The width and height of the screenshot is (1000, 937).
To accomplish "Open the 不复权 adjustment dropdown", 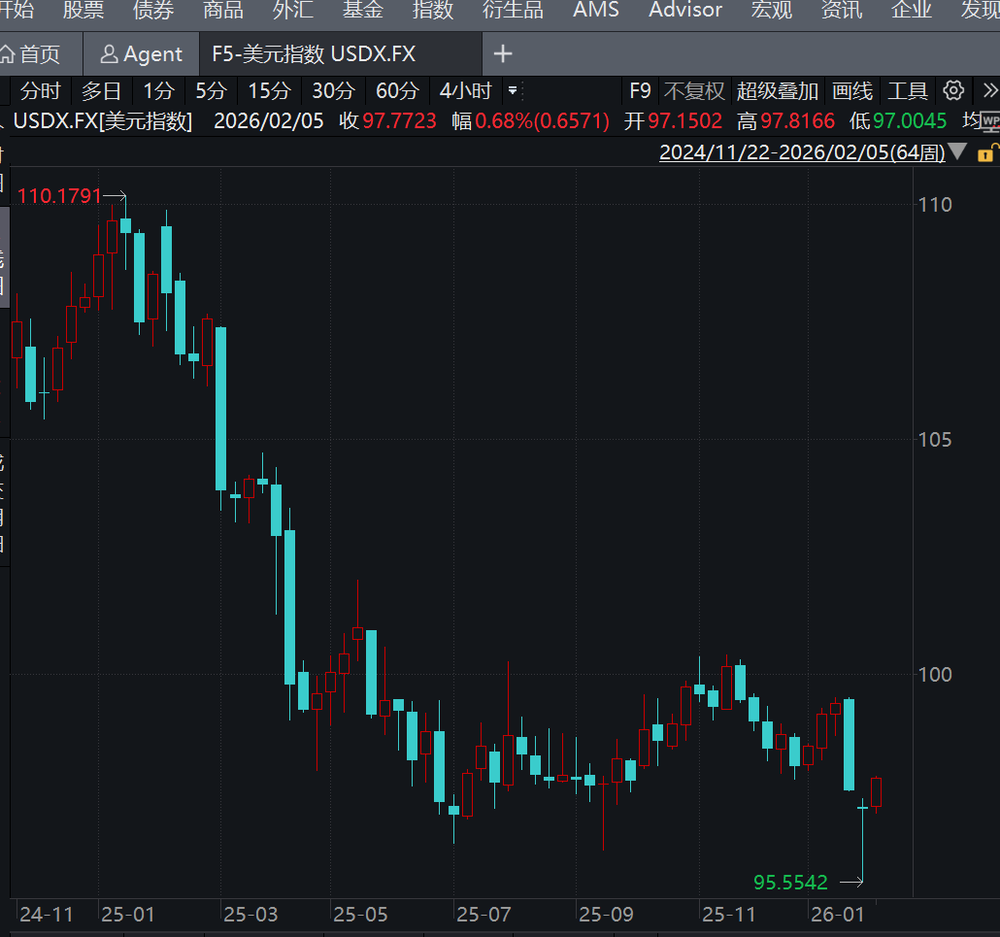I will [x=694, y=91].
